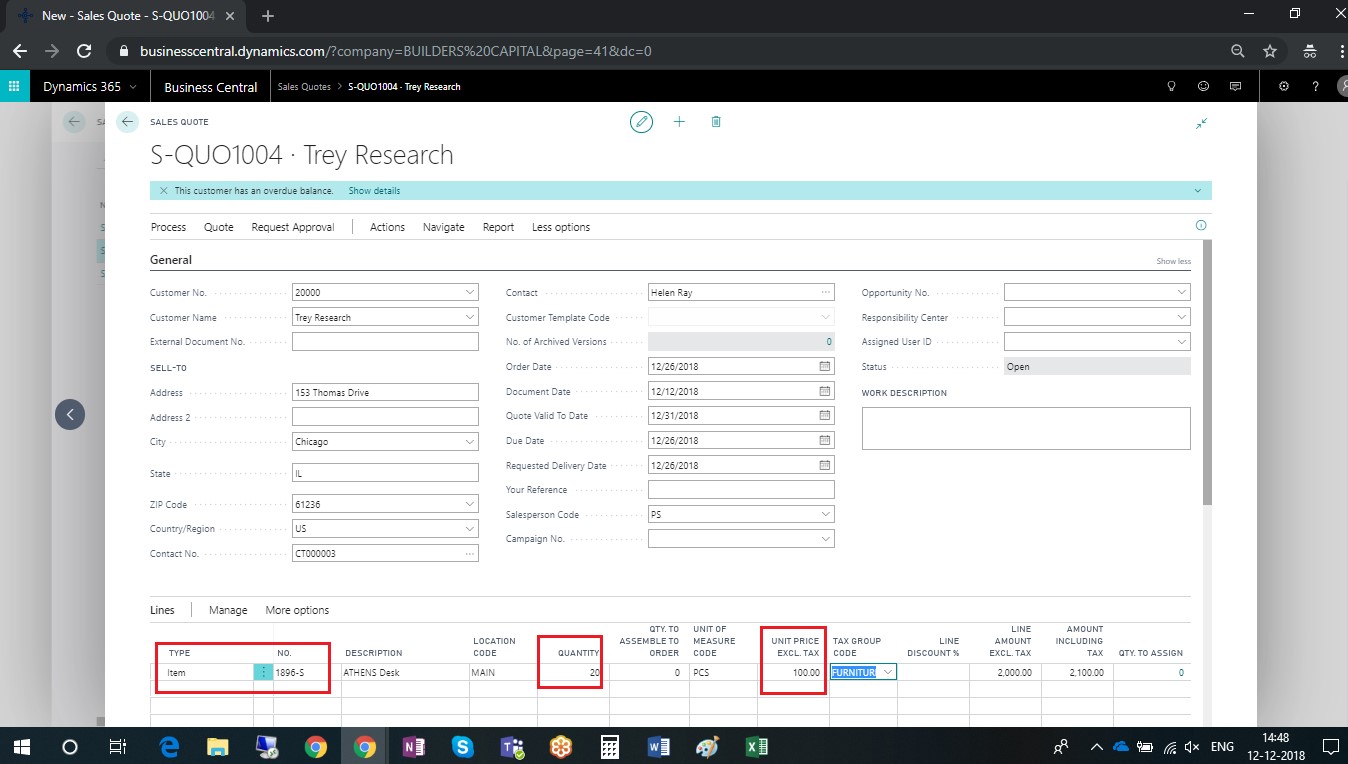The width and height of the screenshot is (1348, 764).
Task: Click the Business Central header link
Action: (211, 87)
